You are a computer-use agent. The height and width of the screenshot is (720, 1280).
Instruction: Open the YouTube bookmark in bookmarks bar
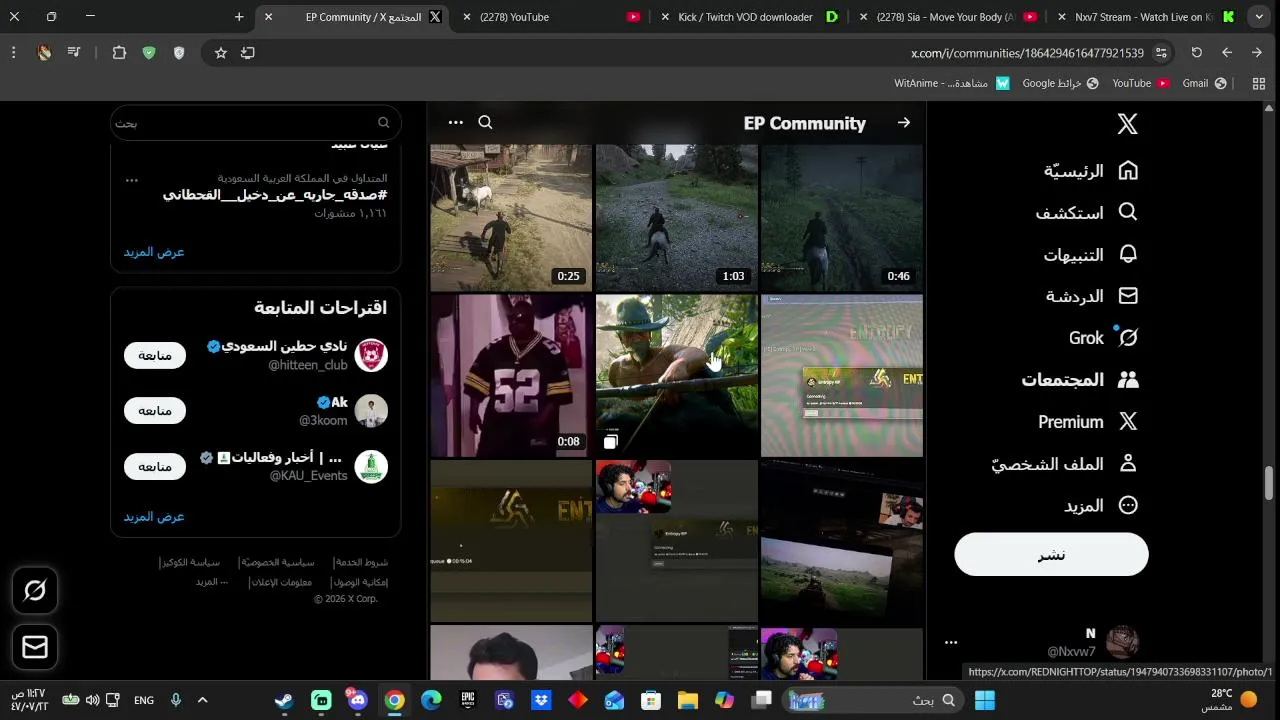(x=1141, y=83)
